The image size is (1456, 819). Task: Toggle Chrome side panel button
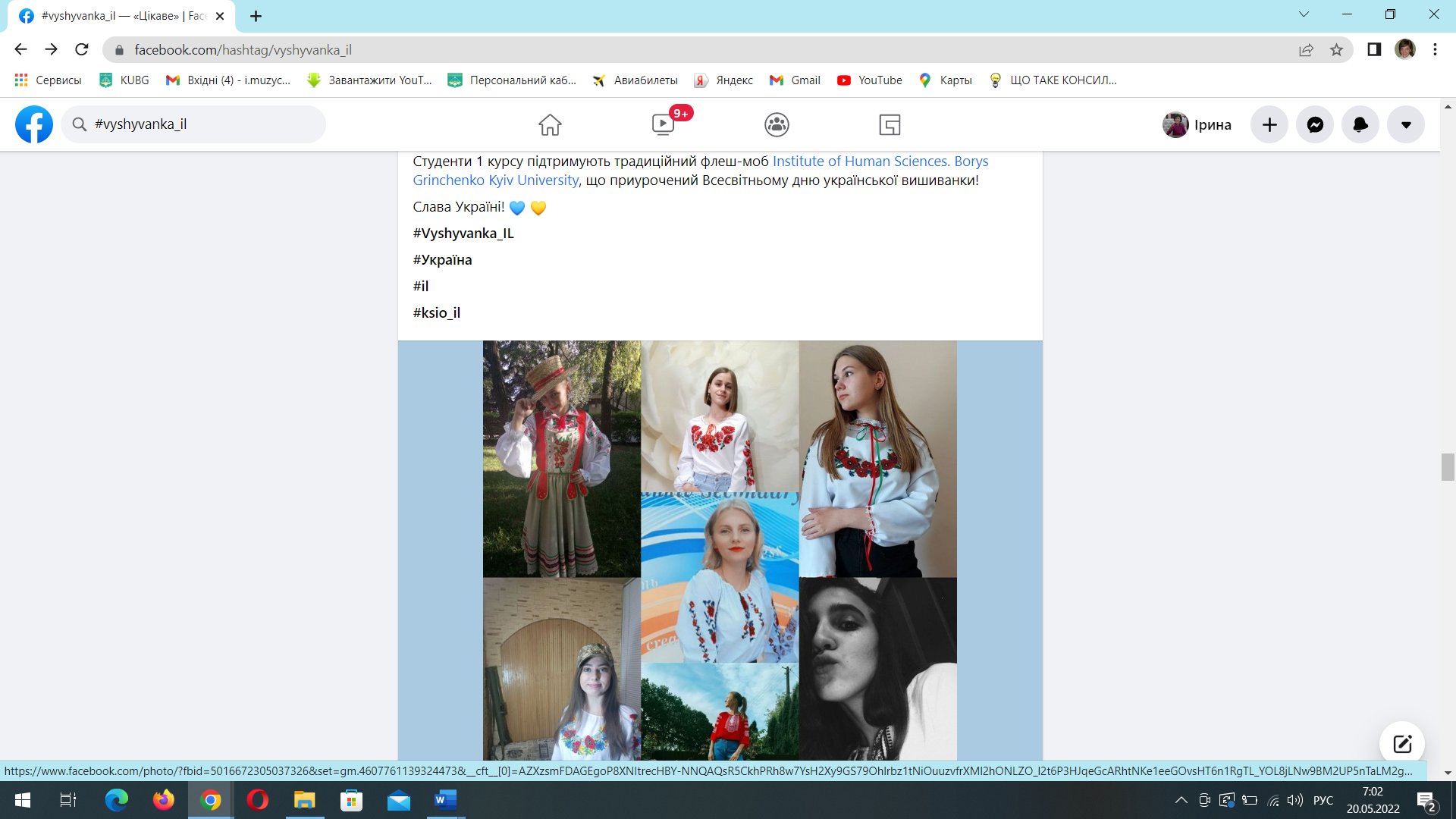point(1374,50)
